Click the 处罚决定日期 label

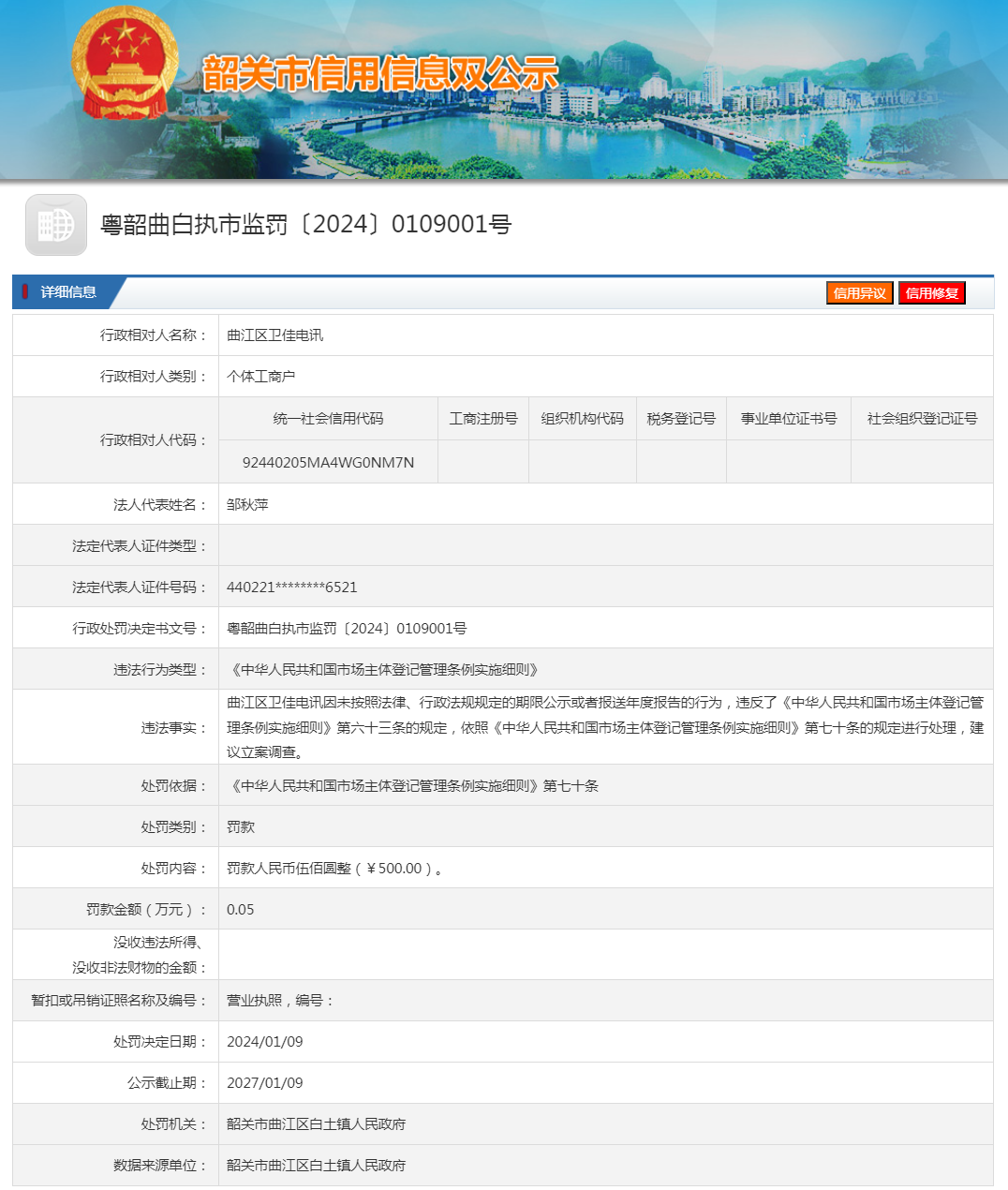click(x=160, y=1042)
